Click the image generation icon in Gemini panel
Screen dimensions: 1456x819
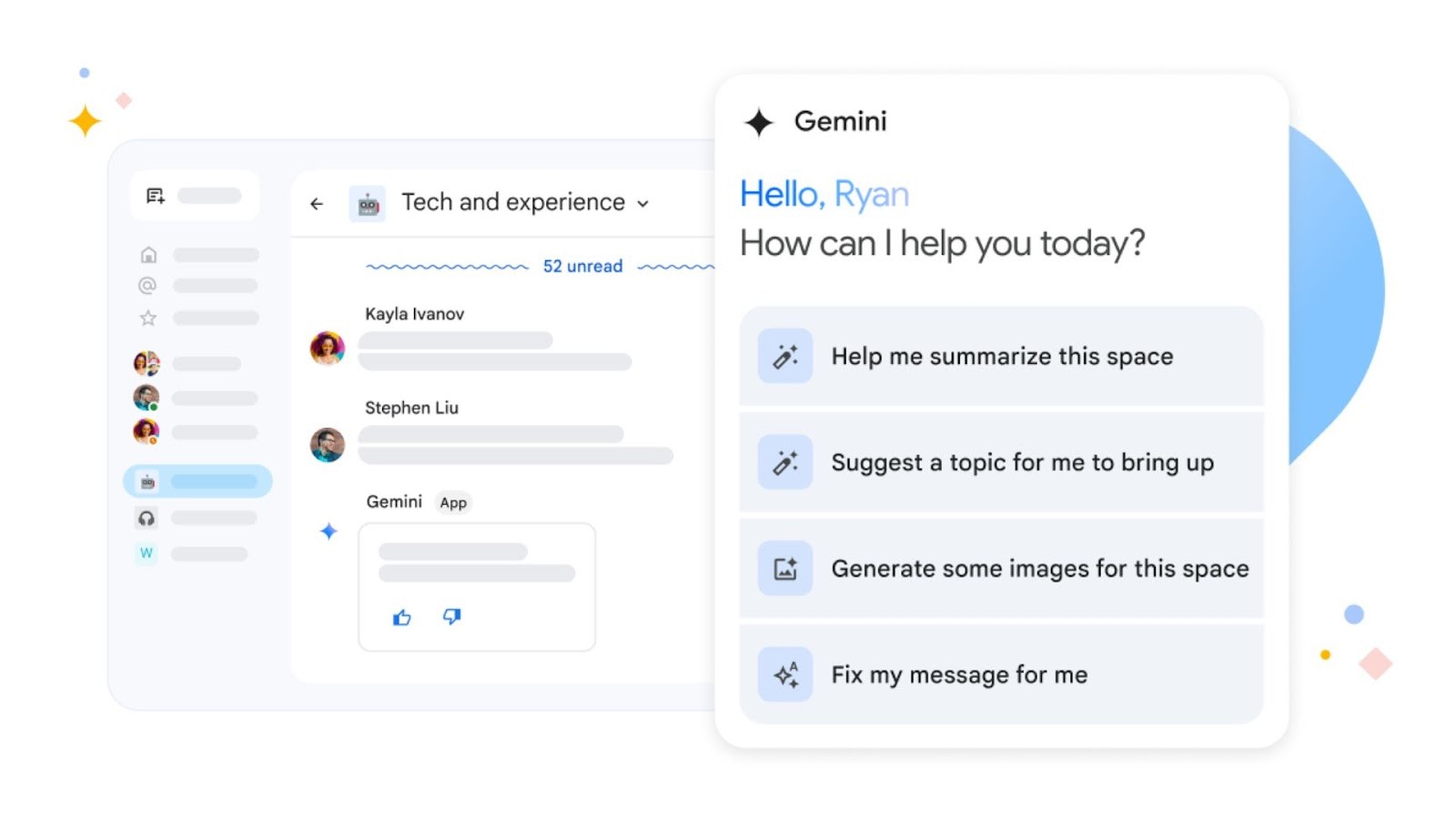784,567
